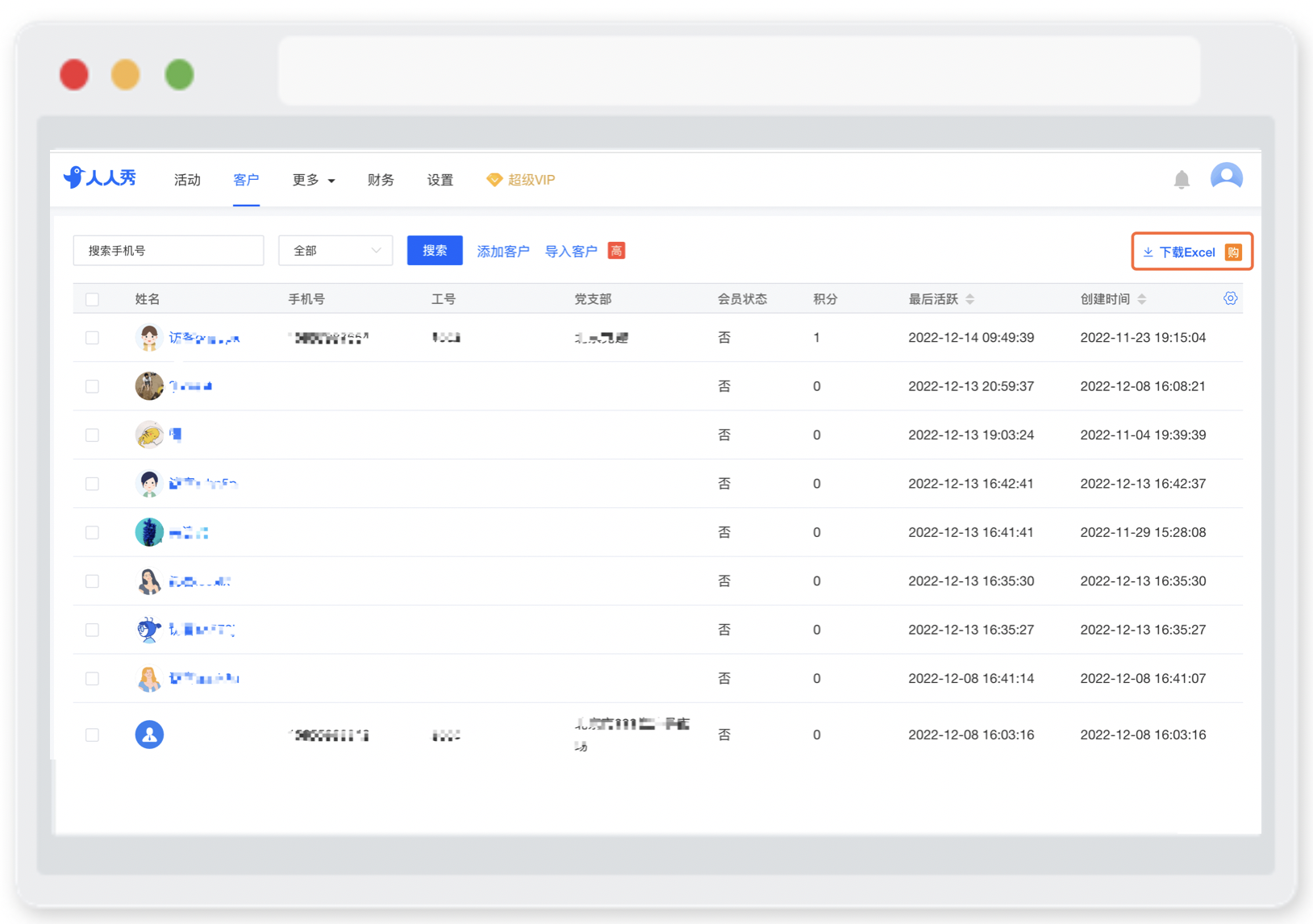Image resolution: width=1313 pixels, height=924 pixels.
Task: Open the notification bell icon
Action: click(x=1182, y=179)
